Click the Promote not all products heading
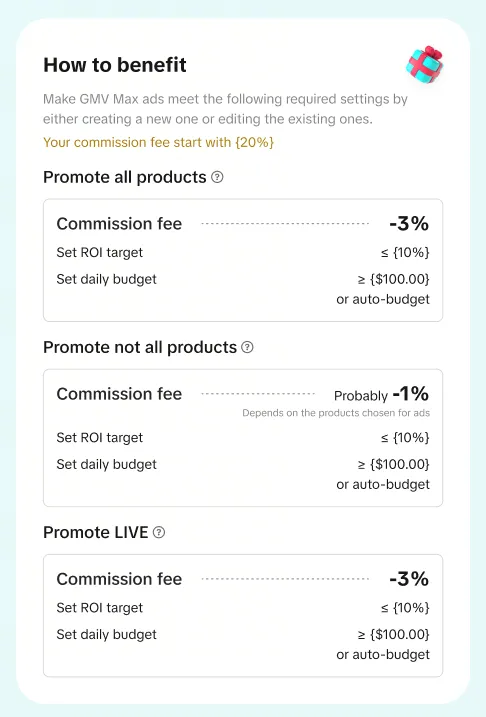 [x=140, y=347]
